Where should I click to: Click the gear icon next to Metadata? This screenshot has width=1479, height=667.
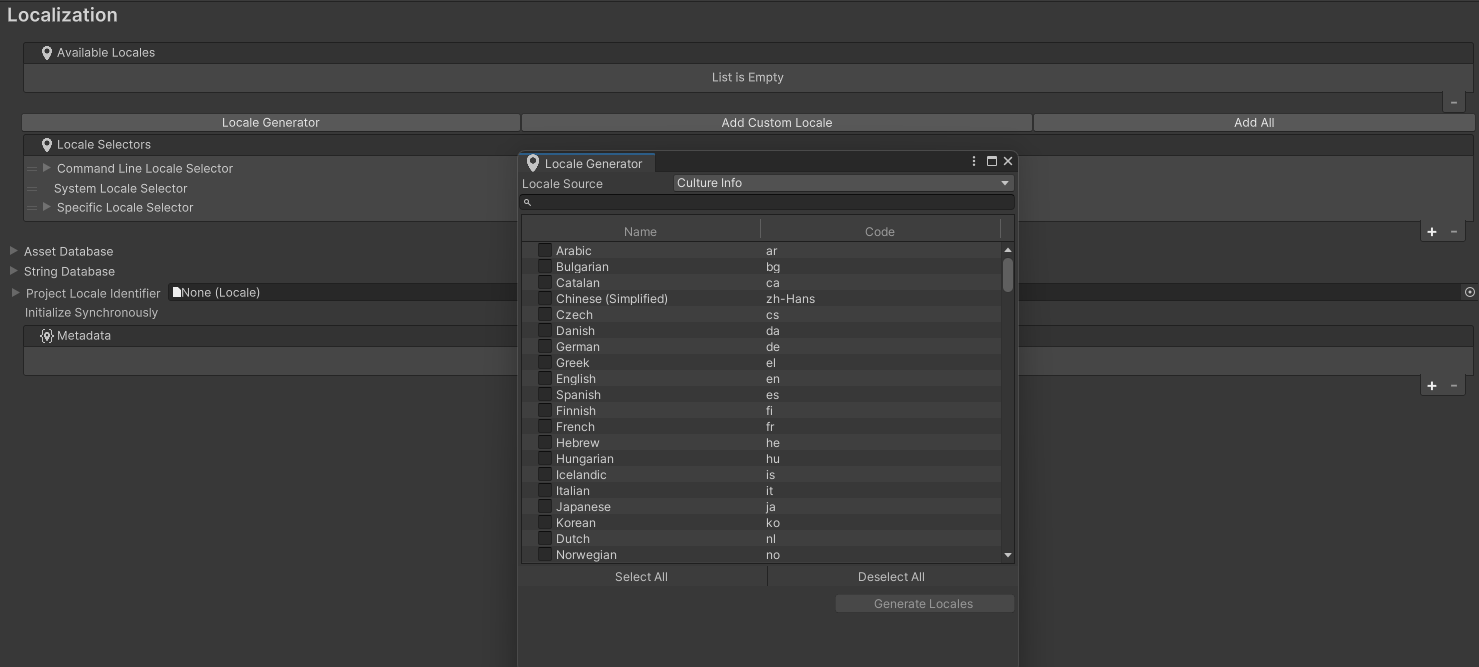tap(46, 335)
